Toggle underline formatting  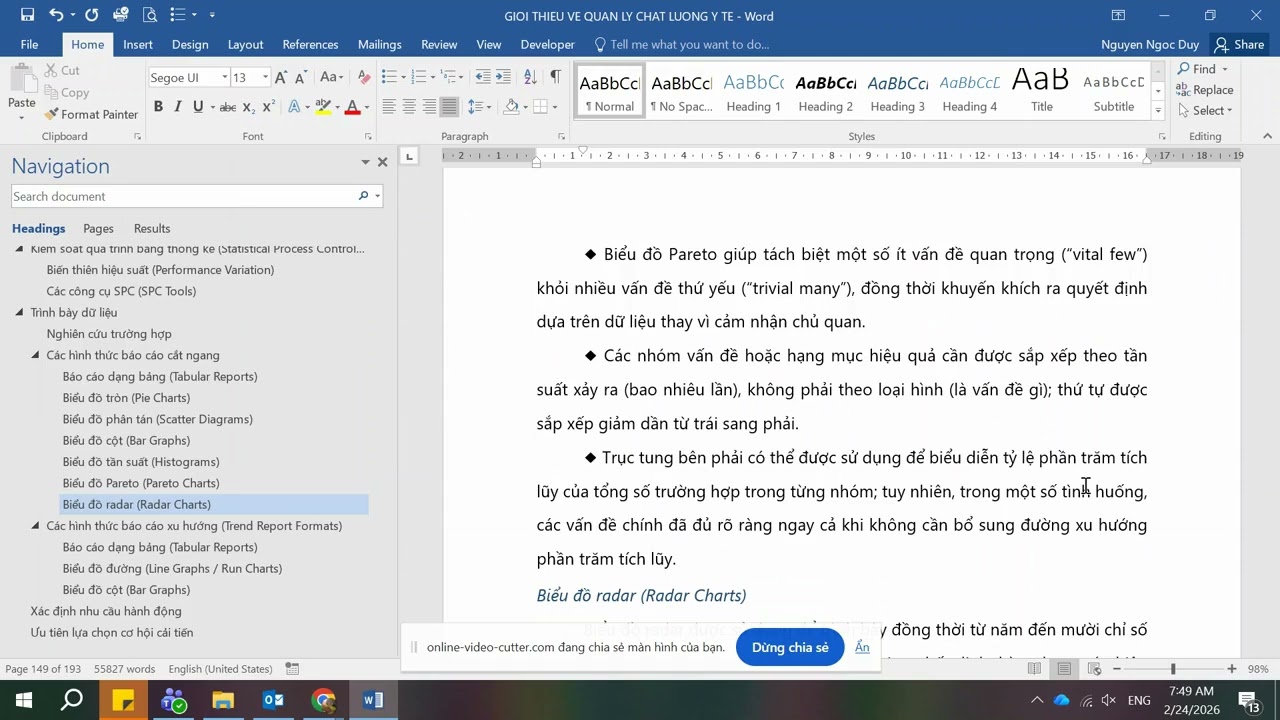198,107
